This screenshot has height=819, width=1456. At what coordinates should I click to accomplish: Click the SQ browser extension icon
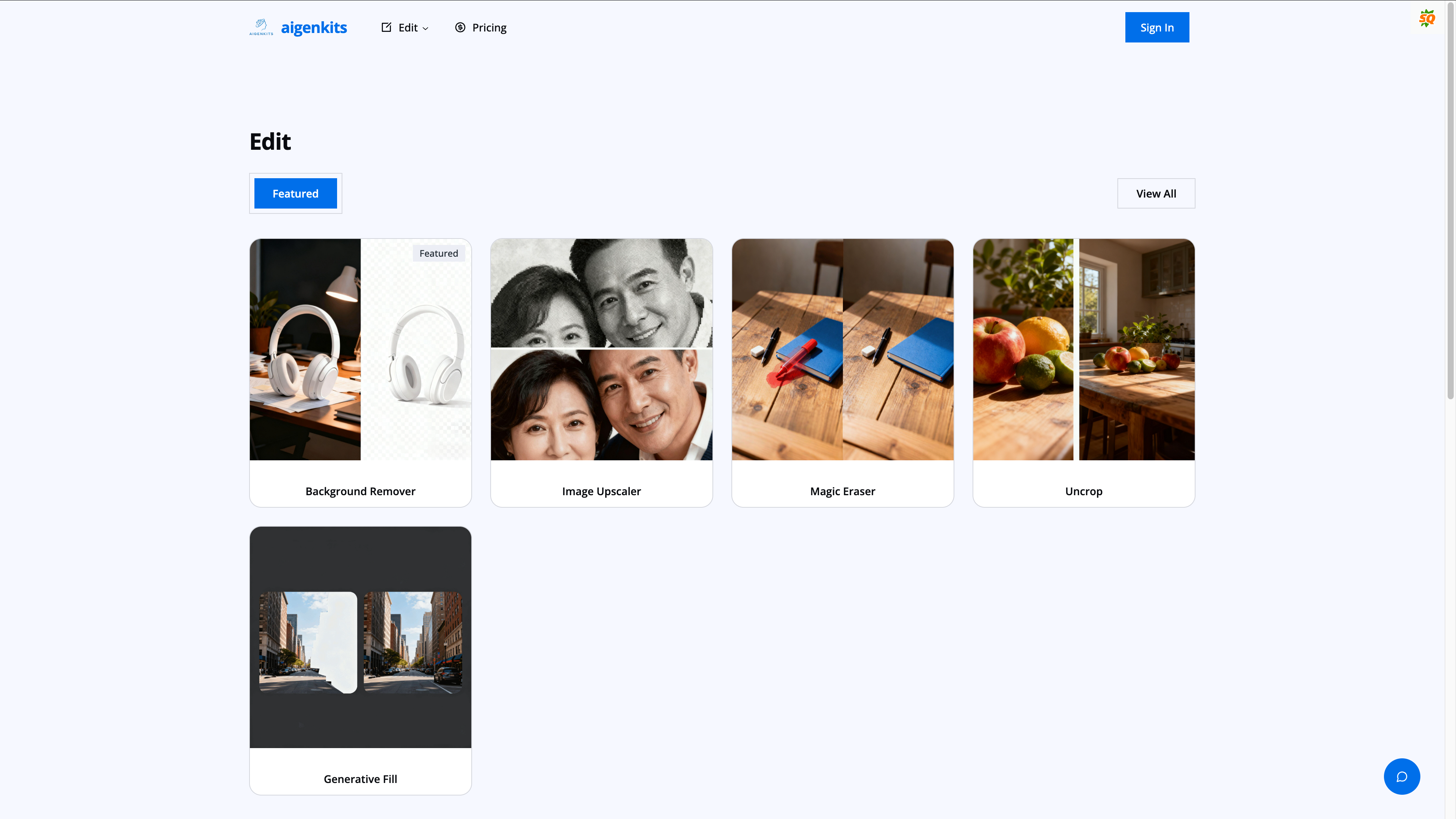pos(1426,18)
